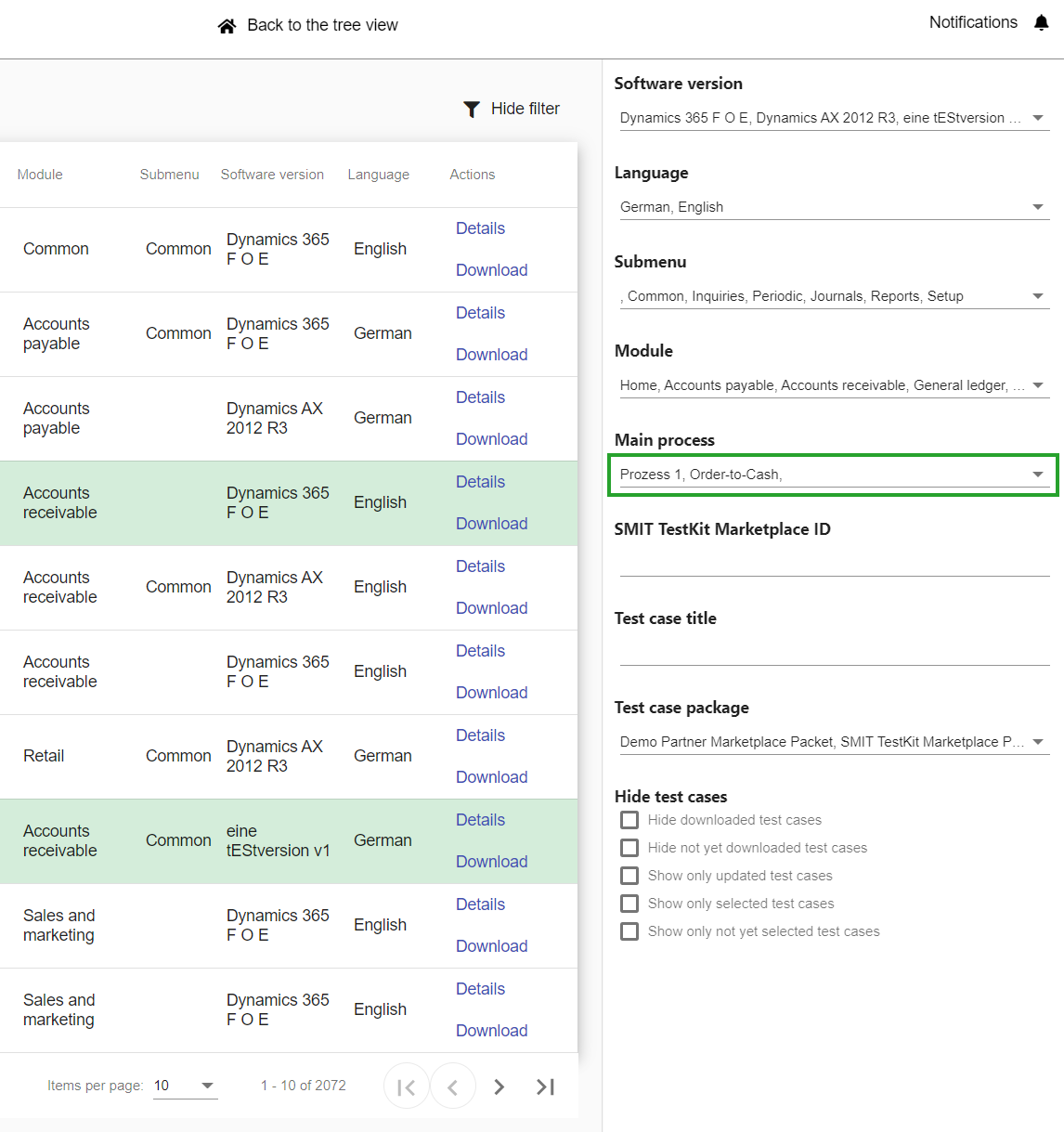The image size is (1064, 1132).
Task: Sort by the Module column header
Action: (40, 175)
